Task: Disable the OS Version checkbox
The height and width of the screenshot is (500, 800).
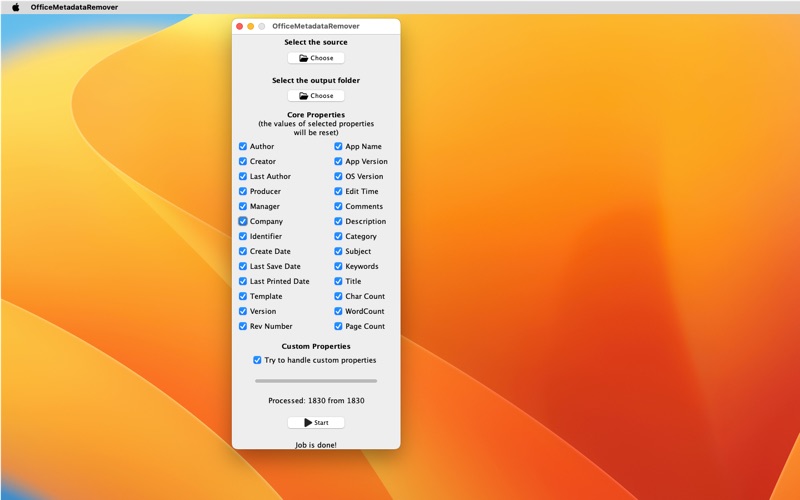Action: [x=338, y=177]
